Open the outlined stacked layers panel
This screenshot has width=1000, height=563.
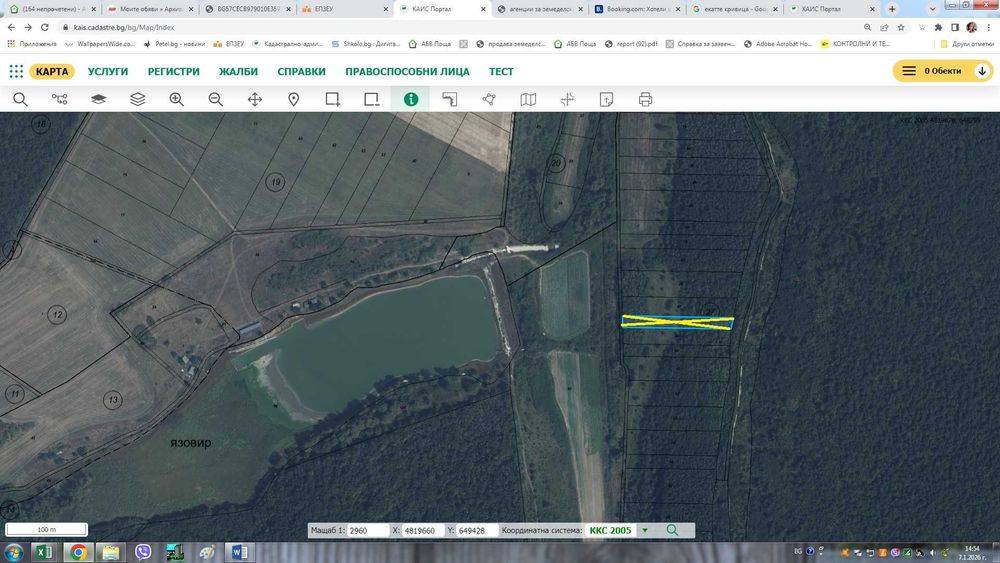click(x=138, y=99)
